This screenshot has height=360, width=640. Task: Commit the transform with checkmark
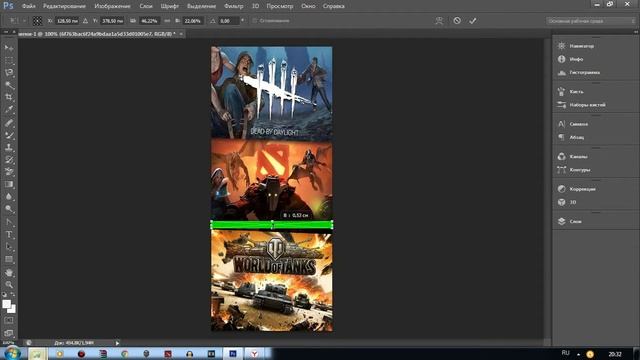tap(473, 20)
